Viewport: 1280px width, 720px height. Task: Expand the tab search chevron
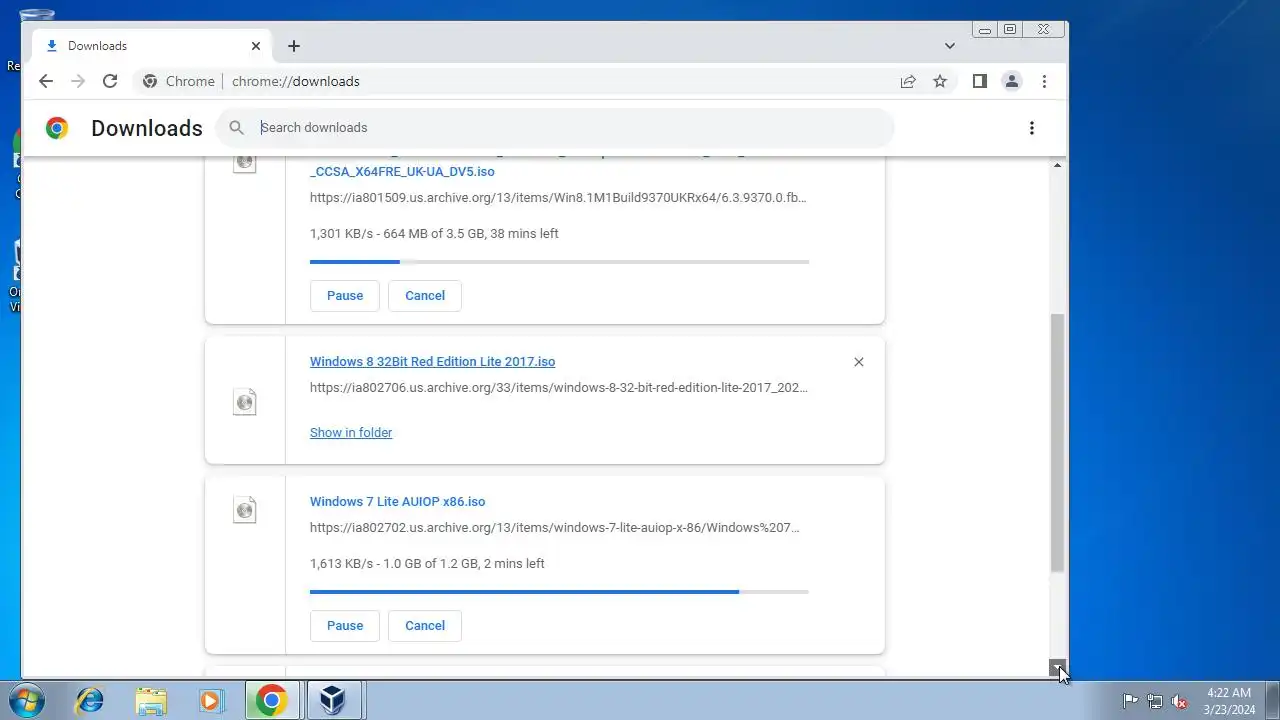click(950, 46)
